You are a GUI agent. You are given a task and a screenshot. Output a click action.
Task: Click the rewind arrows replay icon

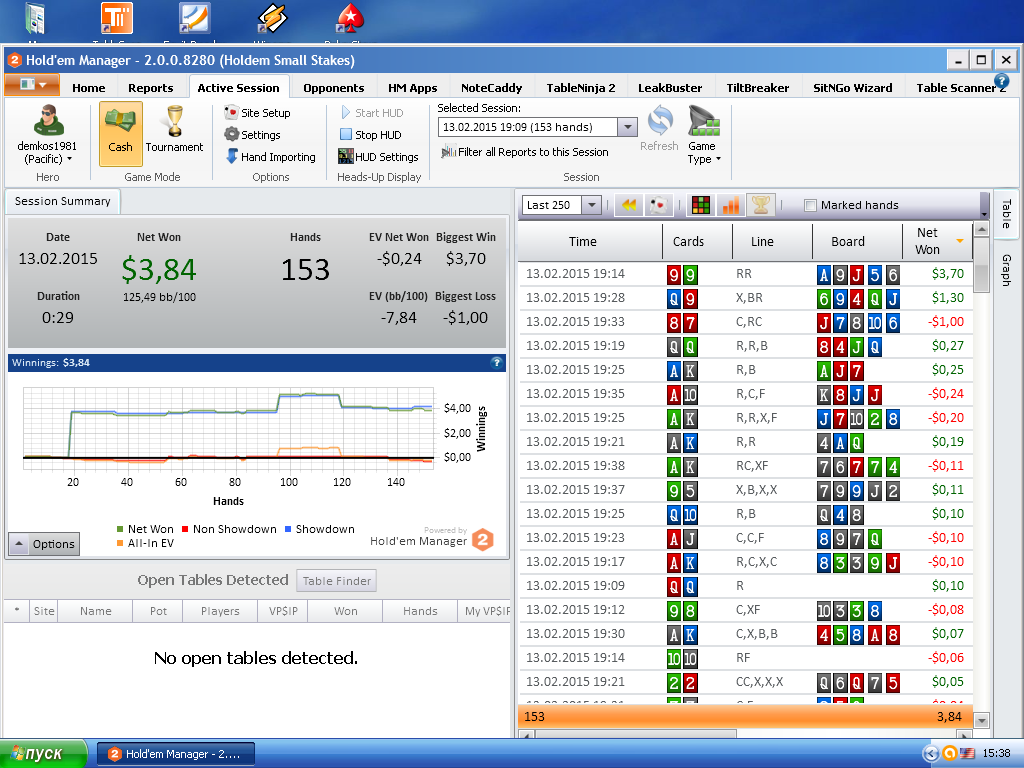[x=629, y=205]
